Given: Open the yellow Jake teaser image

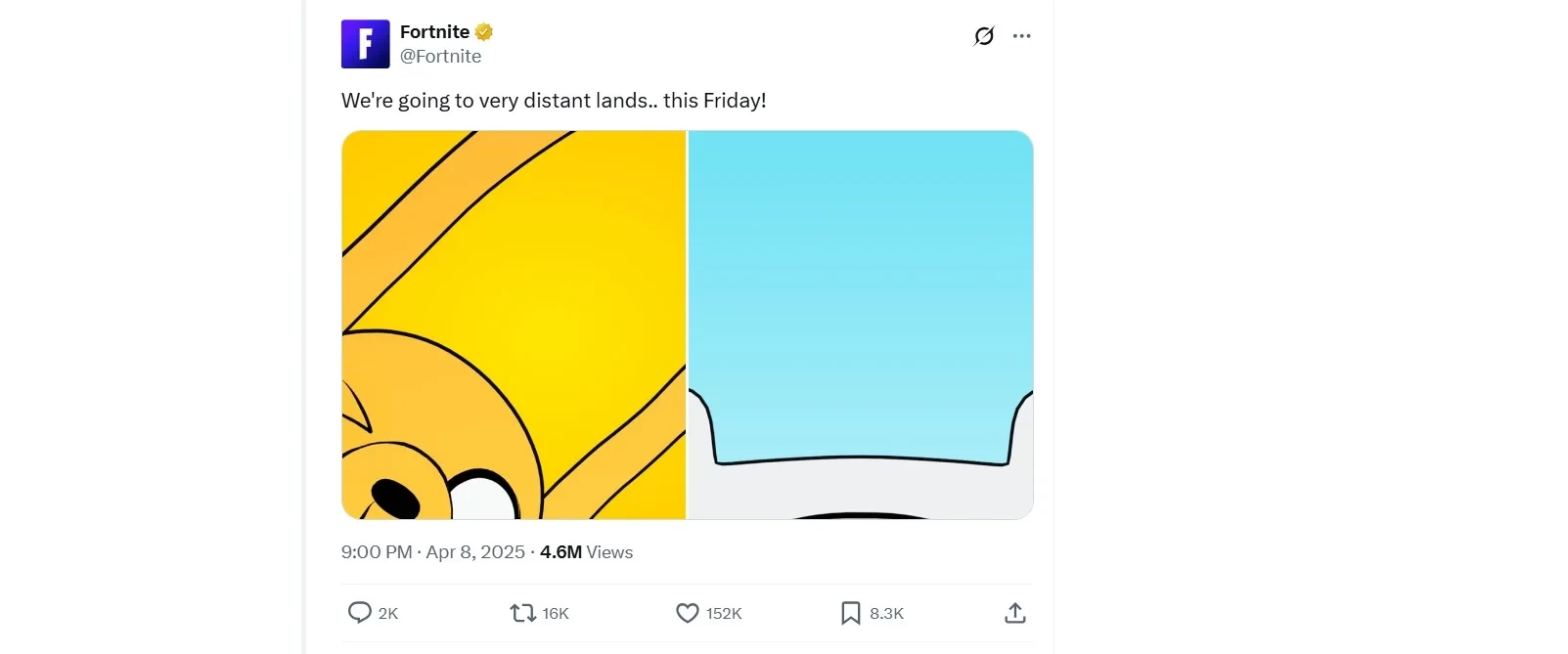Looking at the screenshot, I should [514, 325].
